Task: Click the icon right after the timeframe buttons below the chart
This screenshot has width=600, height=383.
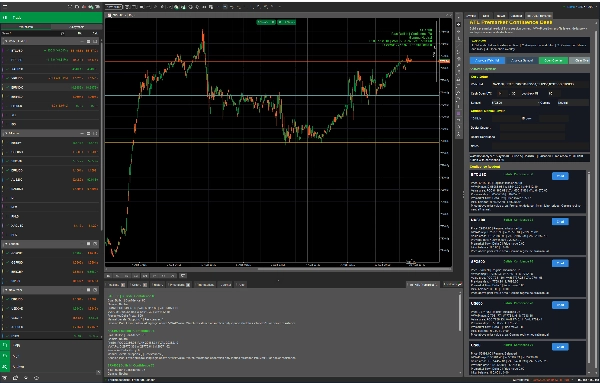Action: (x=183, y=275)
